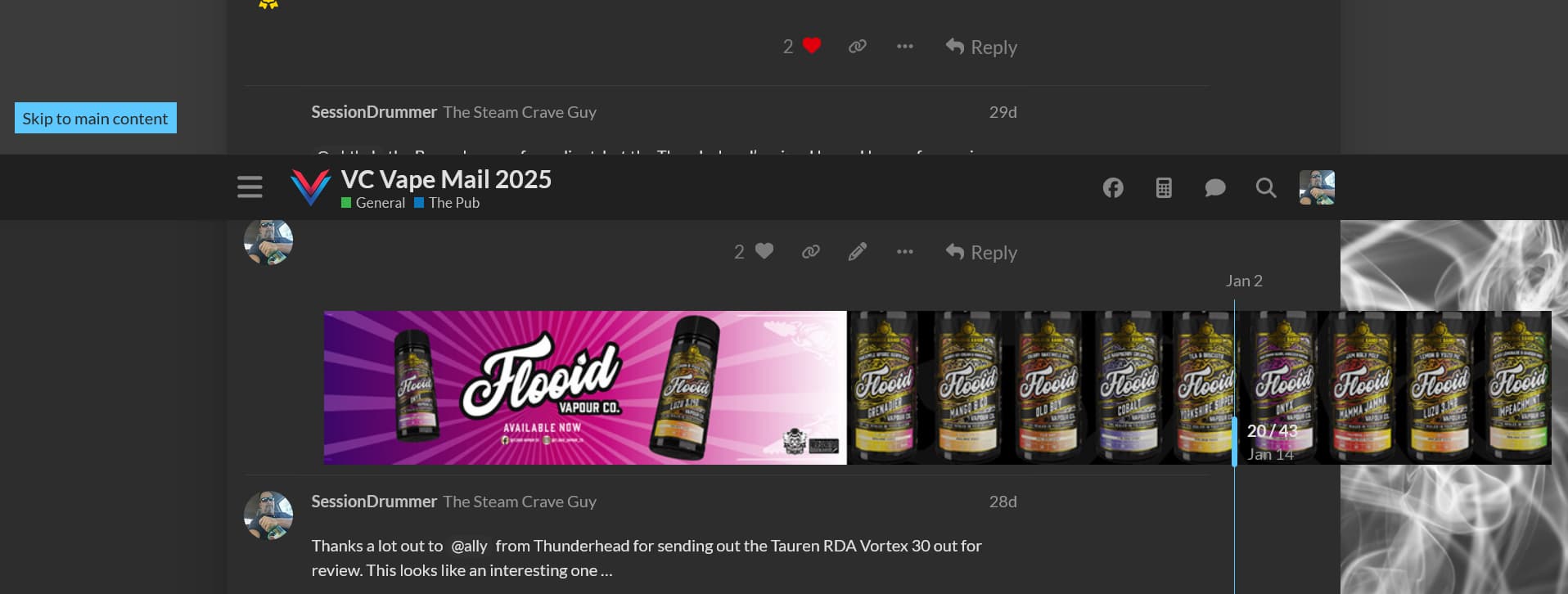Open the calculator icon in header
The width and height of the screenshot is (1568, 594).
point(1164,188)
